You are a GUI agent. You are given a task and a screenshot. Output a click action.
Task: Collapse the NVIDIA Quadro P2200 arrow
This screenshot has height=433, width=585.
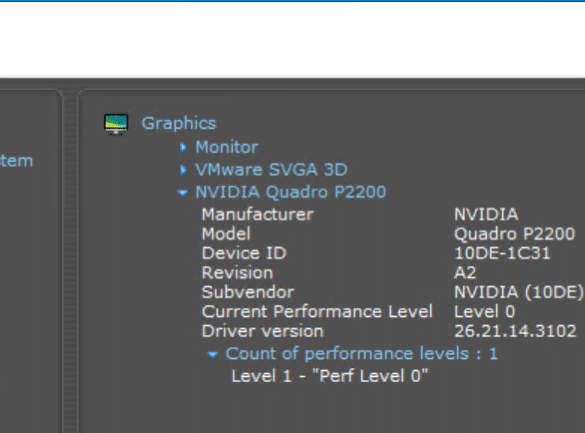[x=182, y=193]
